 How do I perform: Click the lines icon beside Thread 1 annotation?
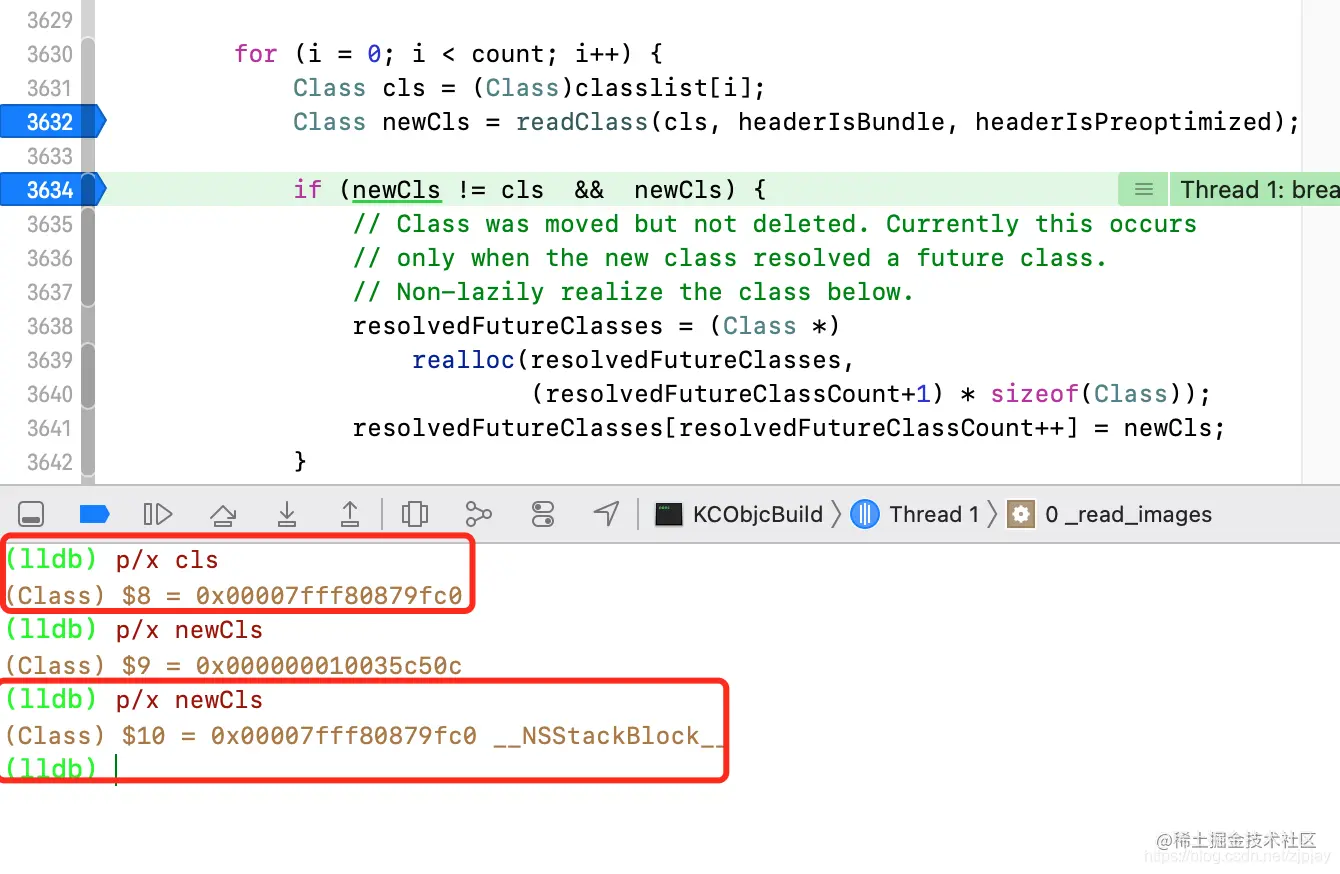[1144, 190]
